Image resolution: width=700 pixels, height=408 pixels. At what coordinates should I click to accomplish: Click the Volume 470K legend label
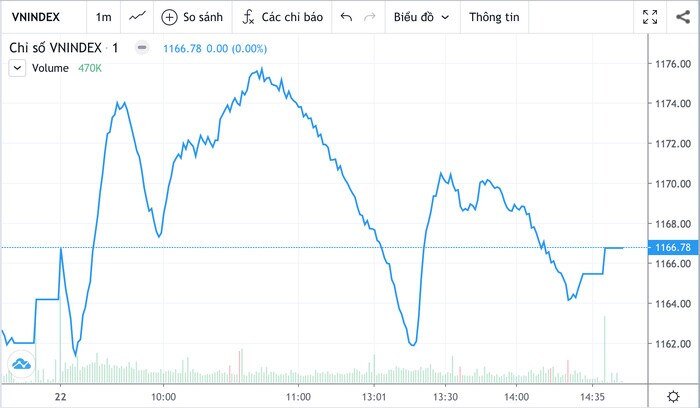67,68
